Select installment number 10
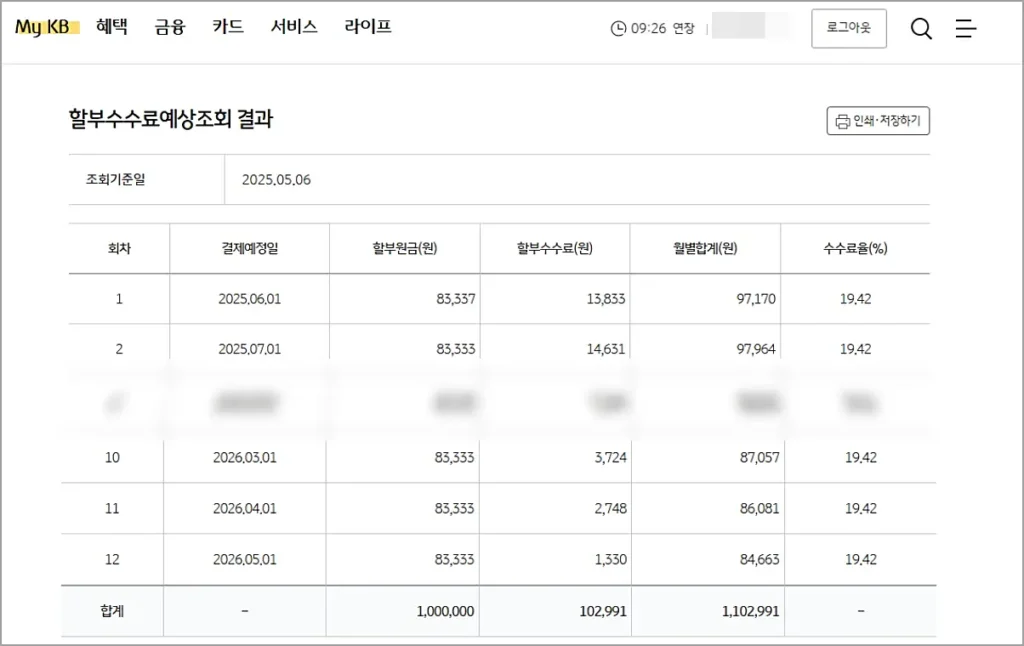Screen dimensions: 1024x646 (112, 457)
